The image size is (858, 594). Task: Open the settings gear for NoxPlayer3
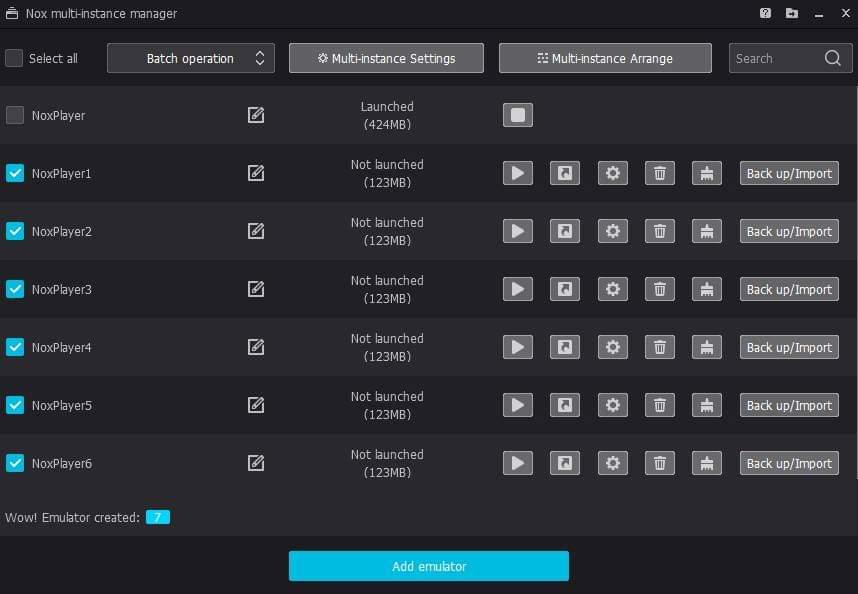click(612, 289)
